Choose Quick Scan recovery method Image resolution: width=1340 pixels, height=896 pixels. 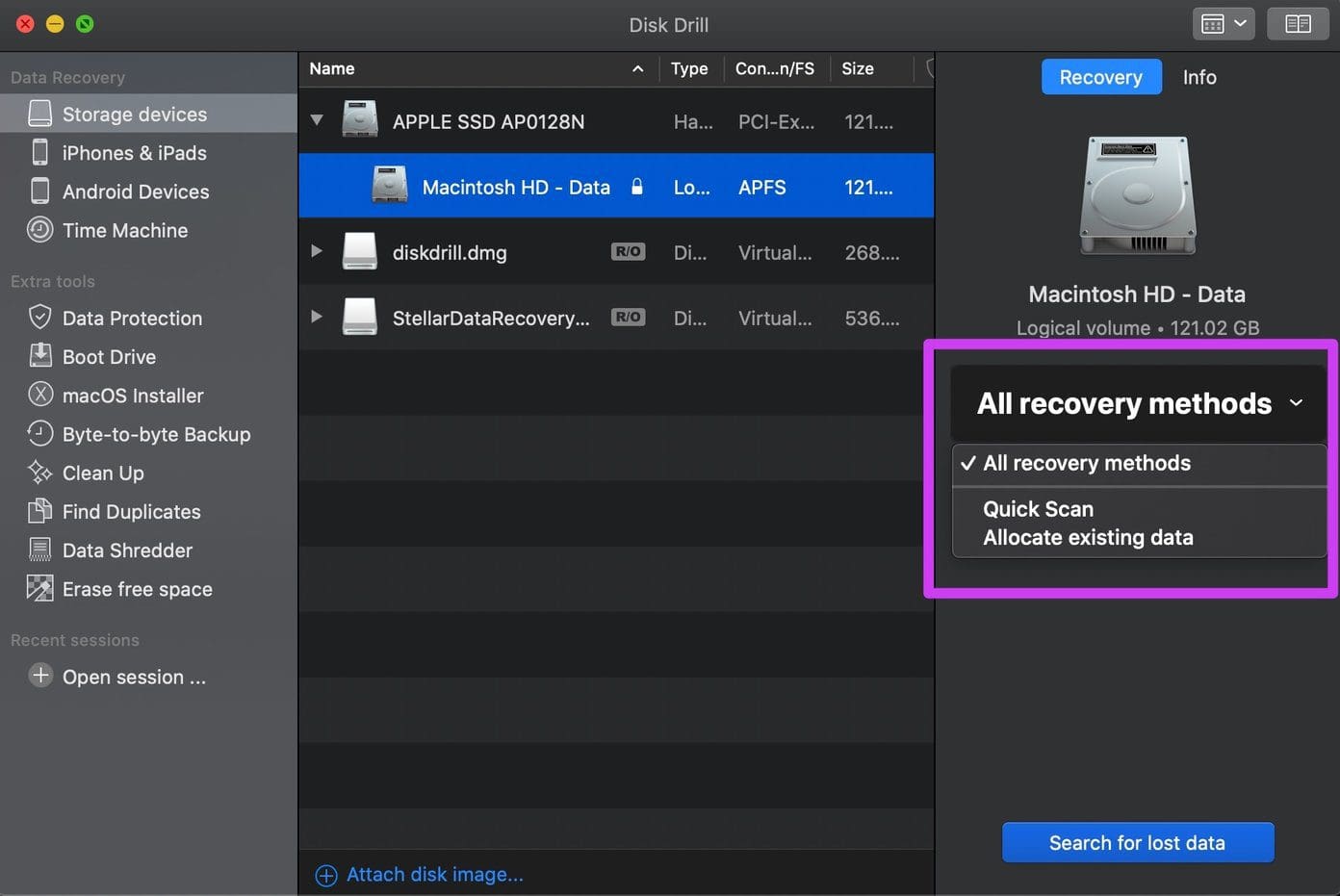click(x=1038, y=508)
